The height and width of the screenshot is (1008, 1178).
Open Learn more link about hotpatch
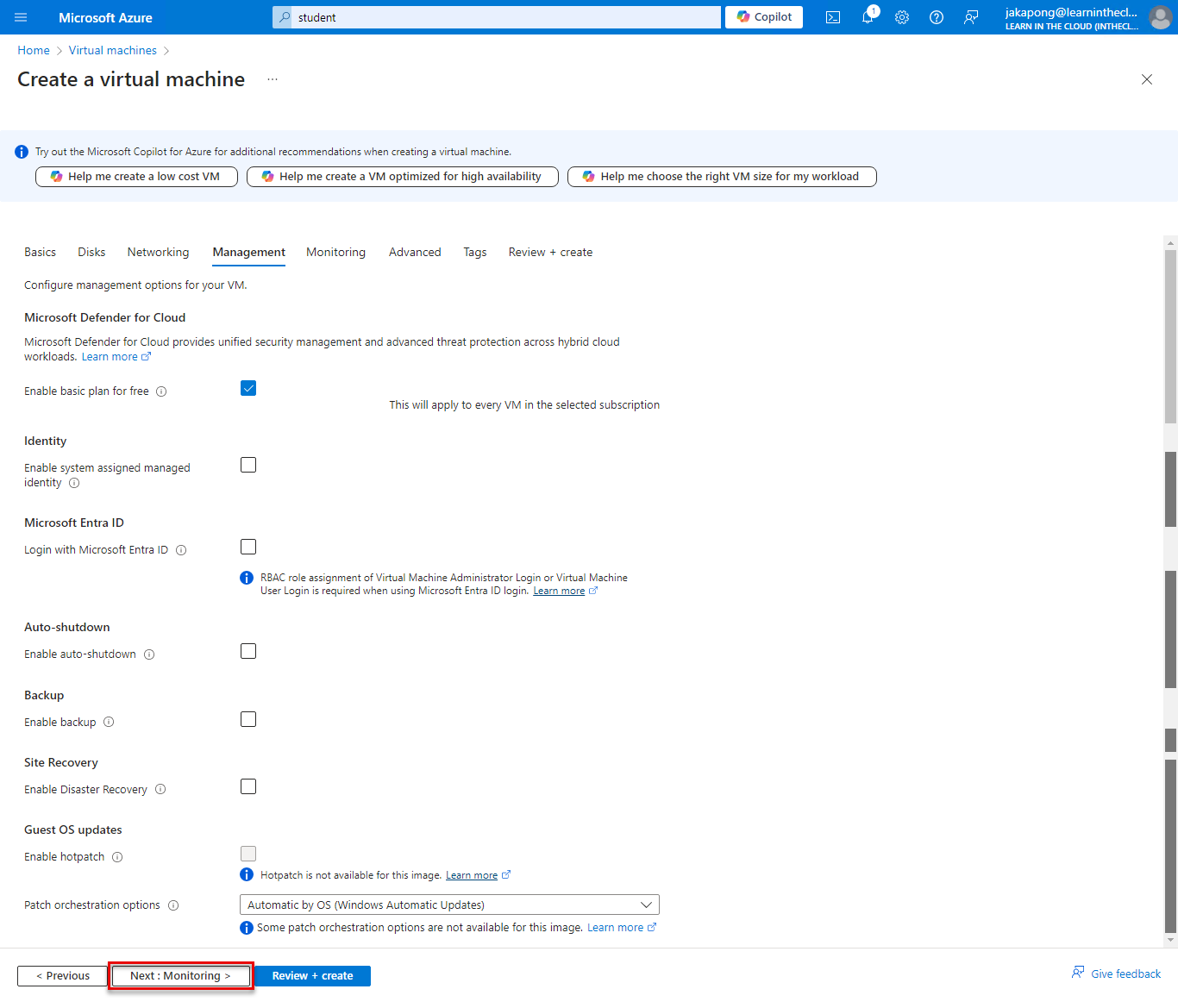click(x=478, y=875)
